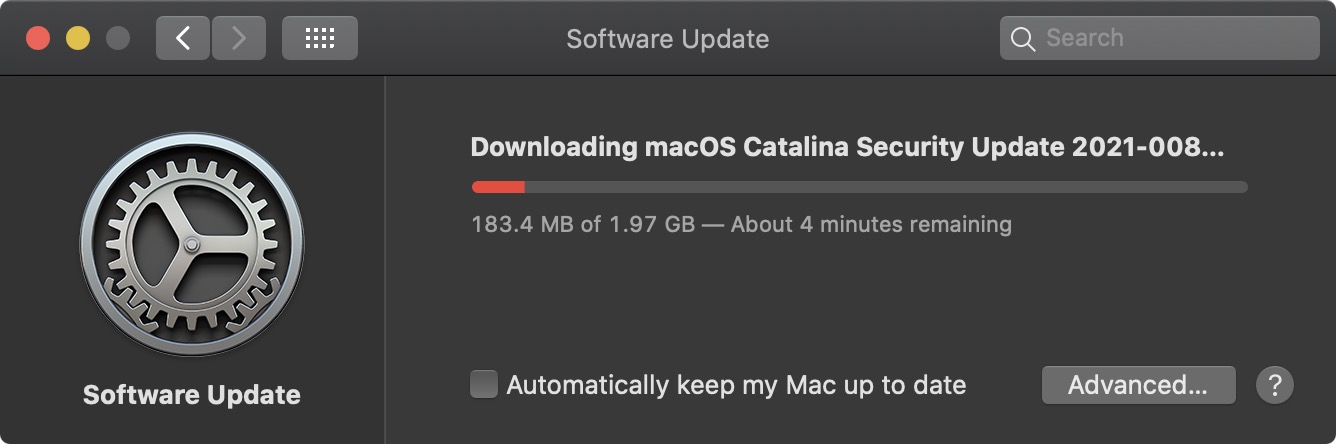Click the About 4 minutes remaining text
This screenshot has width=1336, height=444.
[x=871, y=224]
